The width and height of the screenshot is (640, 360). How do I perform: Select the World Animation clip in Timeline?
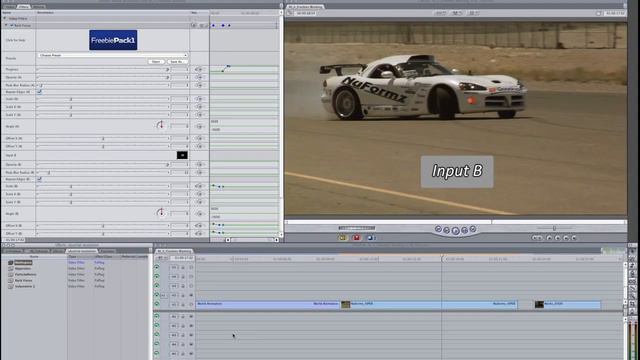[268, 304]
